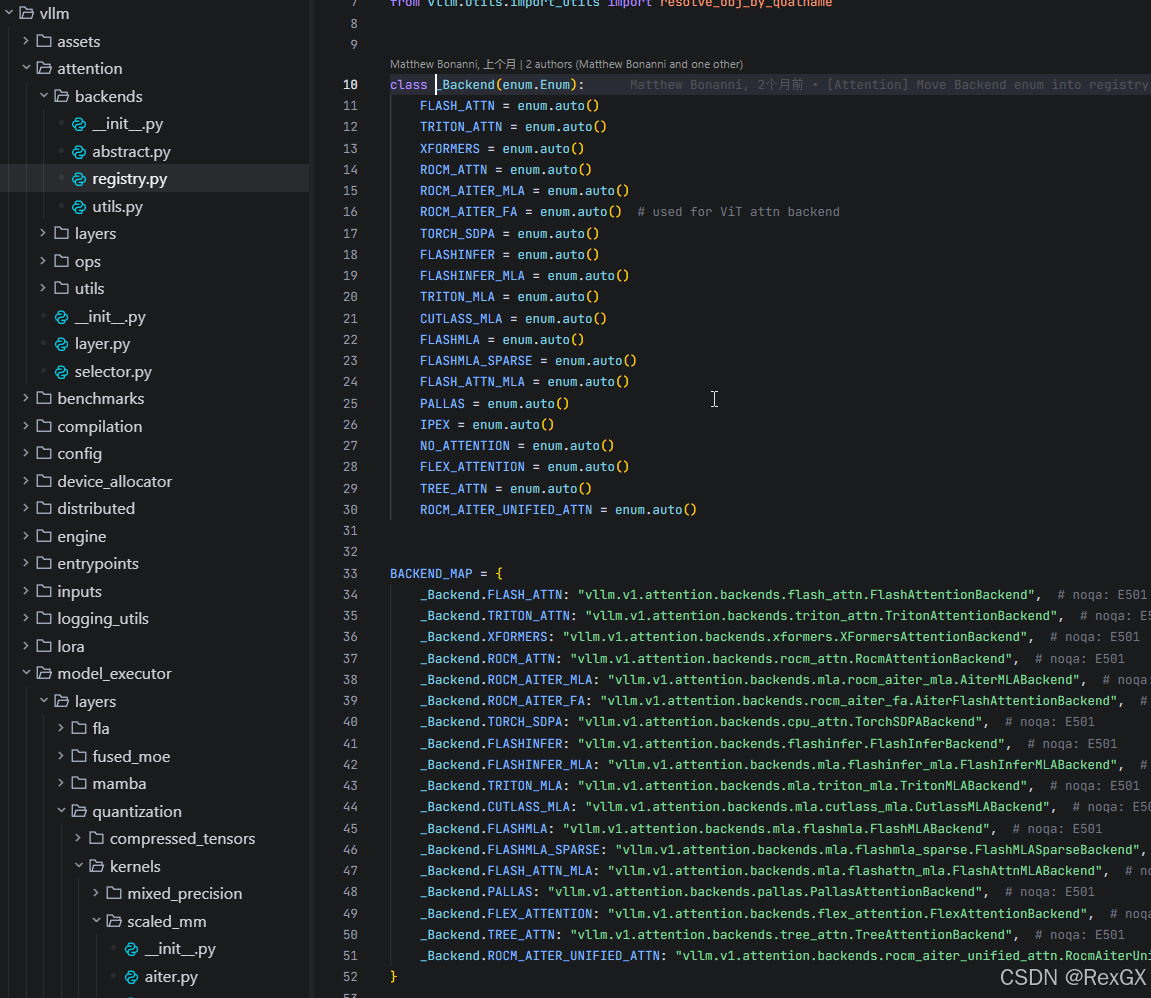1151x998 pixels.
Task: Click the folder icon beside entrypoints
Action: point(44,564)
